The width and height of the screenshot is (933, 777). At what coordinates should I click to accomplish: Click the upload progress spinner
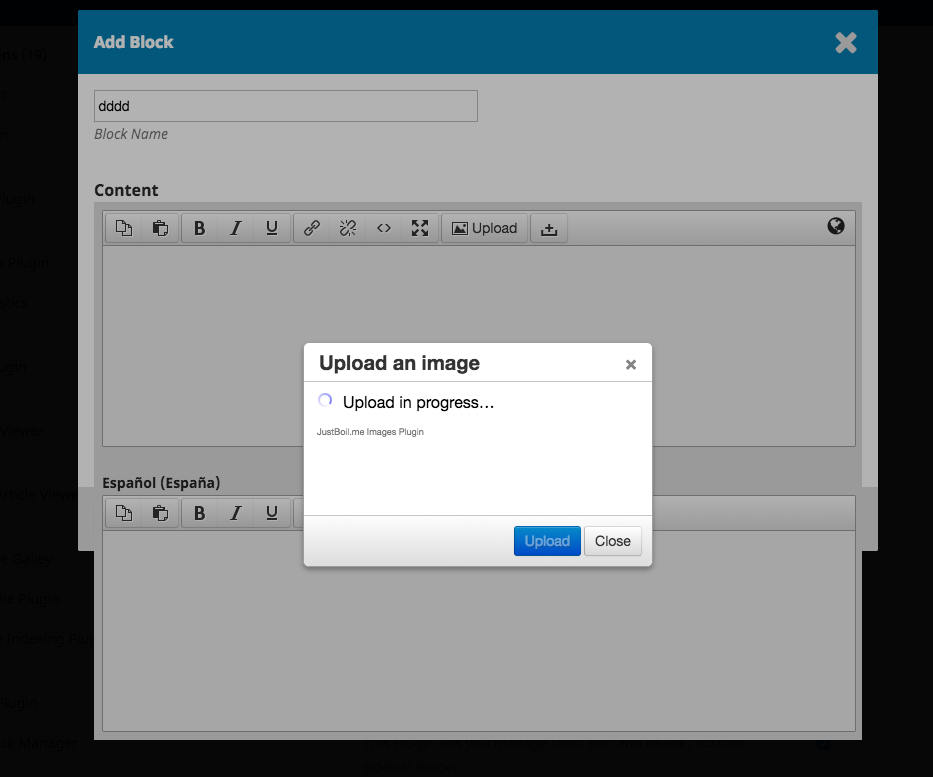pyautogui.click(x=324, y=400)
